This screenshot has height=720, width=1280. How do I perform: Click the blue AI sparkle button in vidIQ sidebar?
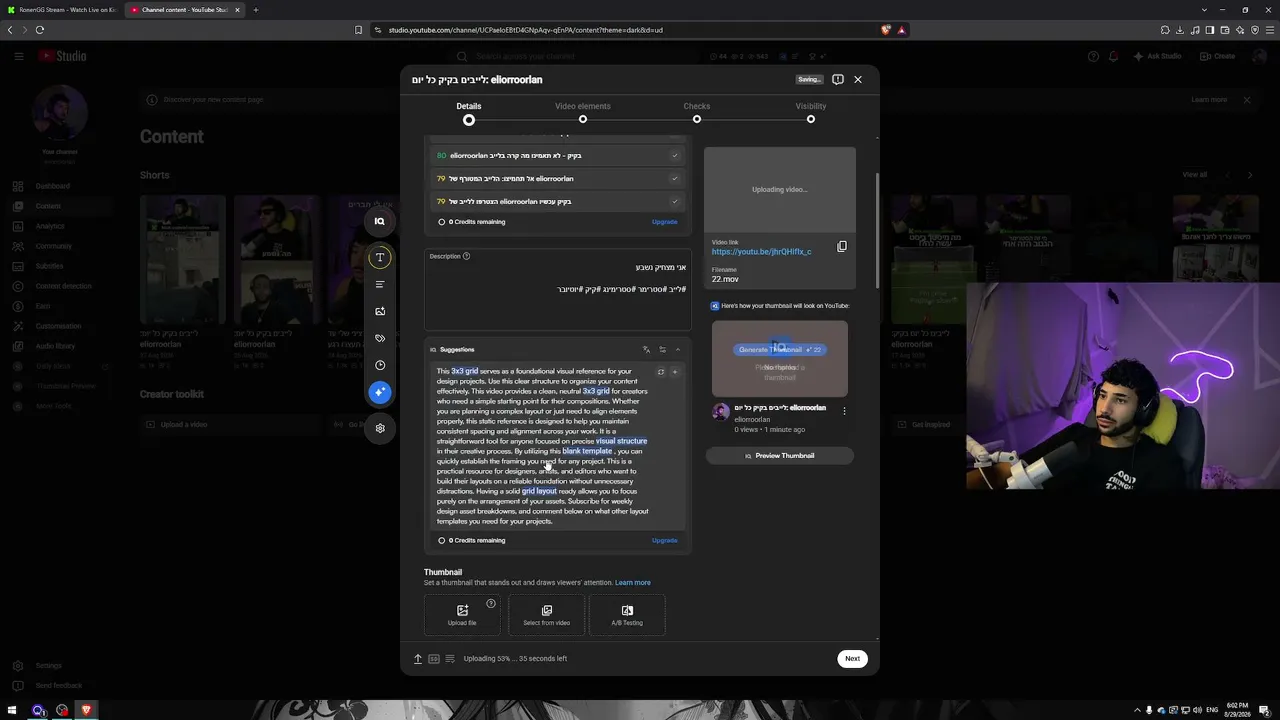(379, 392)
